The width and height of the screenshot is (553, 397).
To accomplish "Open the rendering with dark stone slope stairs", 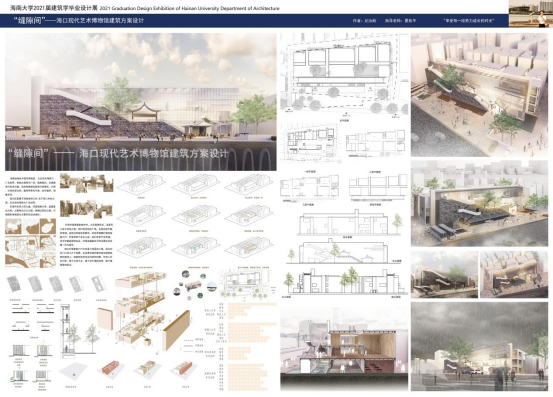I will pos(479,203).
